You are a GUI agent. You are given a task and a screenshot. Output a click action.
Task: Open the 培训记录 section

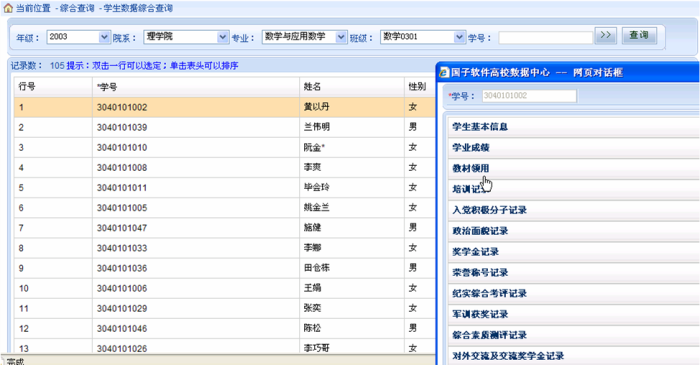pos(574,189)
